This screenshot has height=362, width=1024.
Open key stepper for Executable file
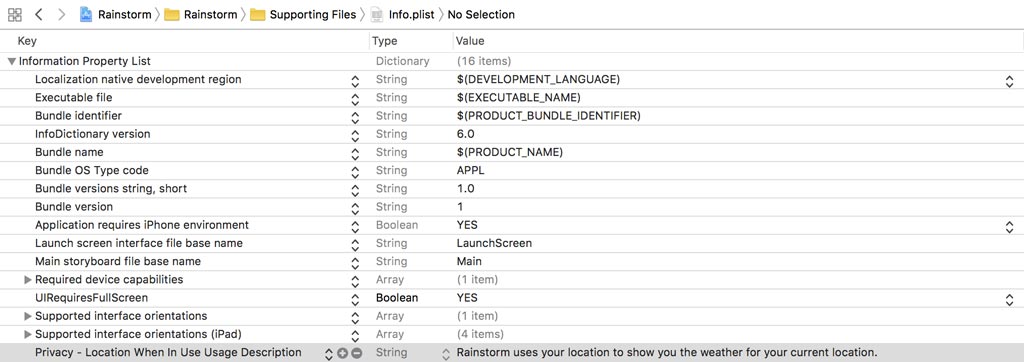(x=355, y=99)
